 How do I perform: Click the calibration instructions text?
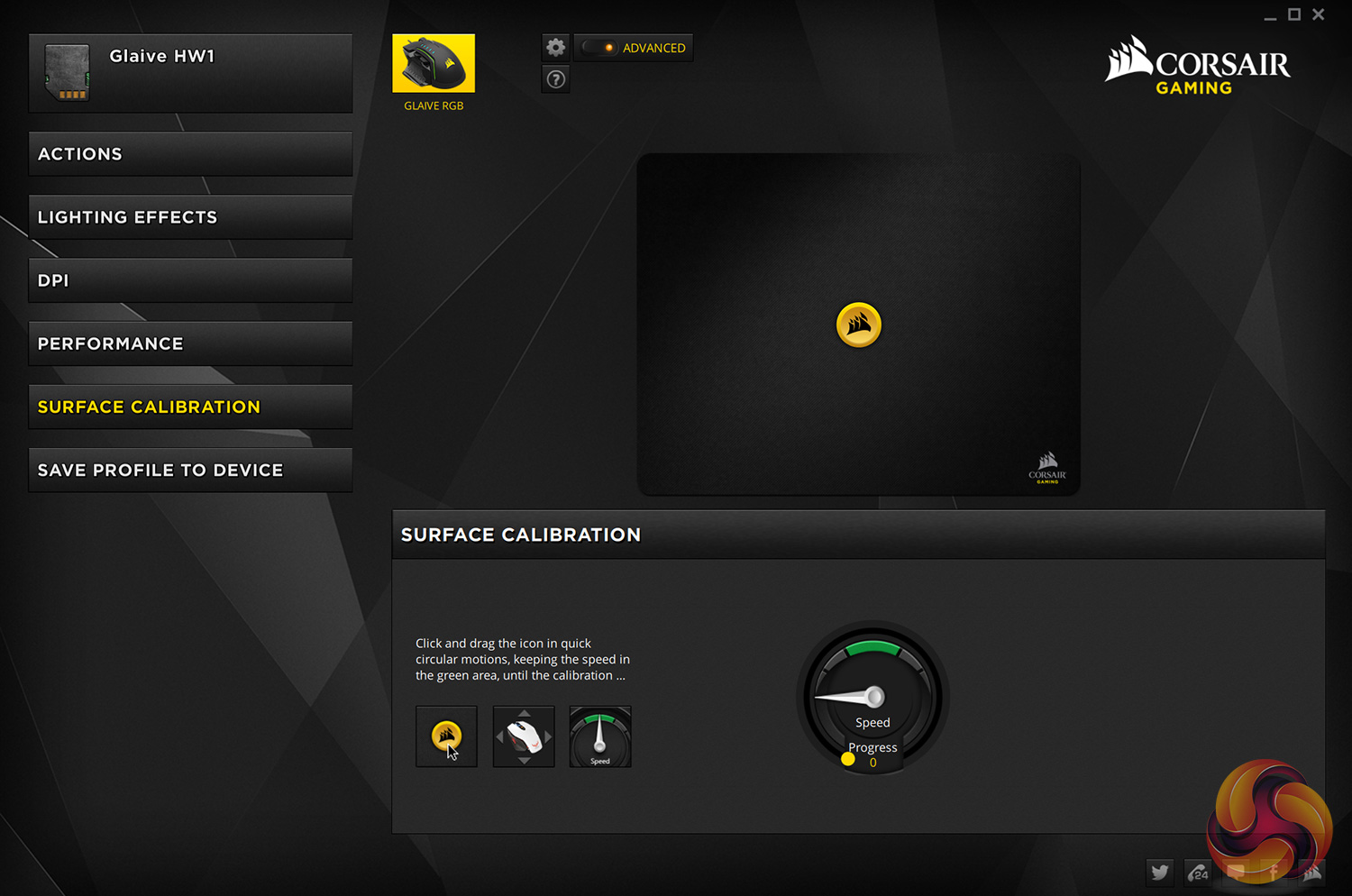click(523, 659)
